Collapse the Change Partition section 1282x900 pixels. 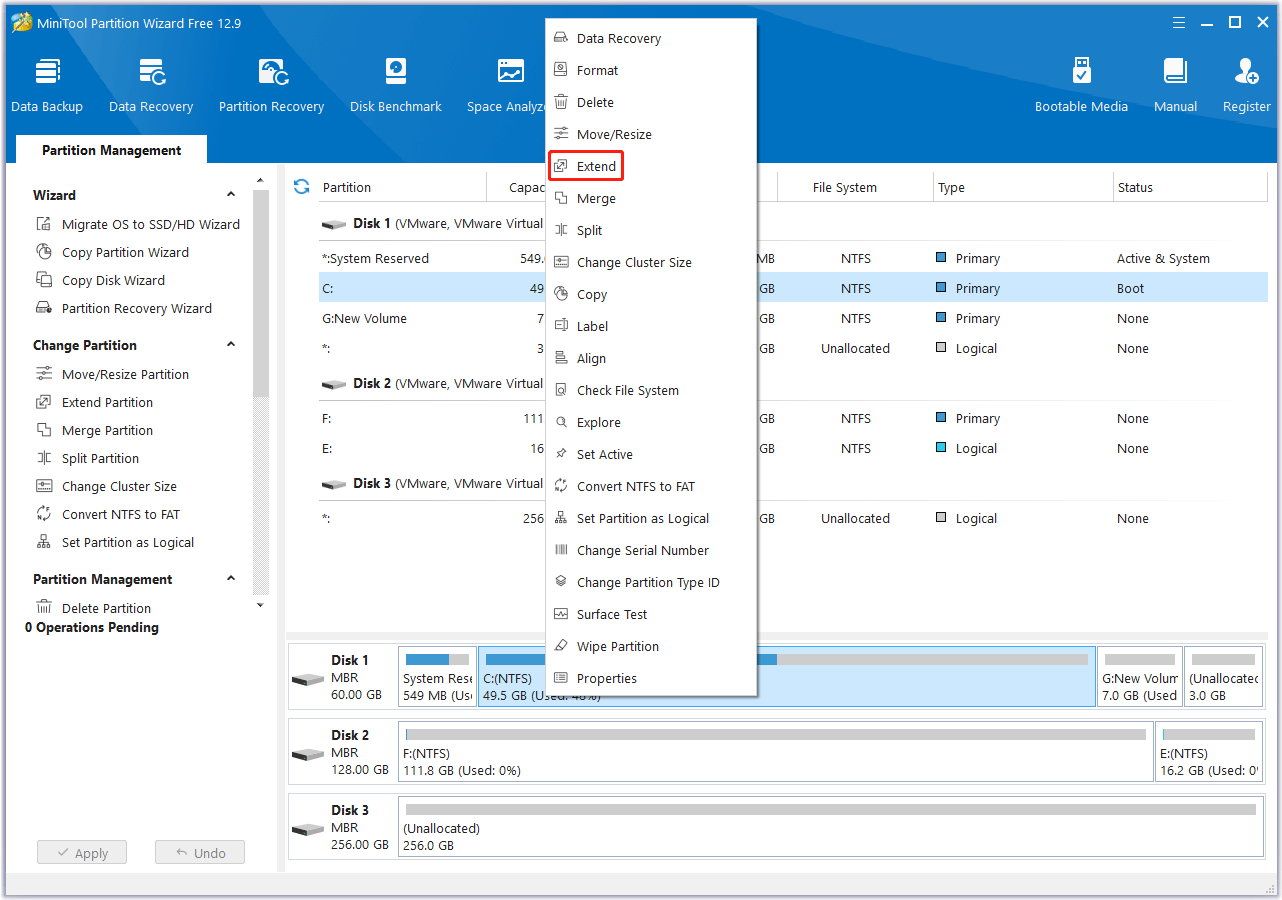click(231, 345)
